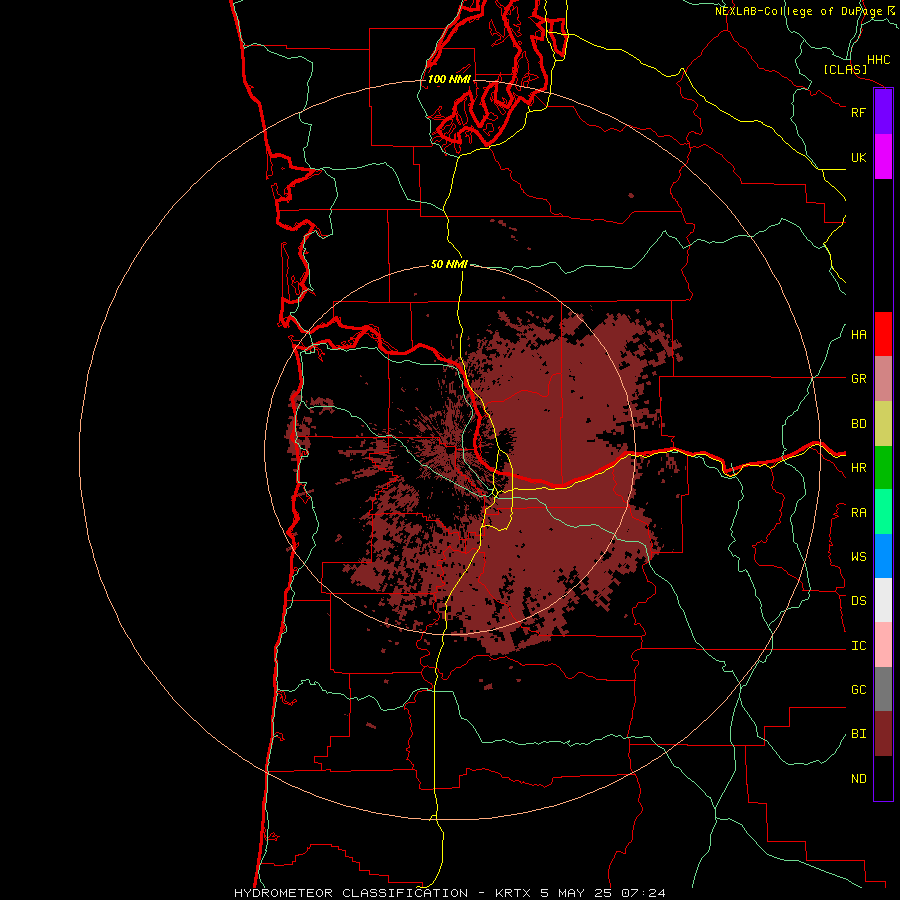
Task: Click the 'ND' legend label
Action: (858, 779)
